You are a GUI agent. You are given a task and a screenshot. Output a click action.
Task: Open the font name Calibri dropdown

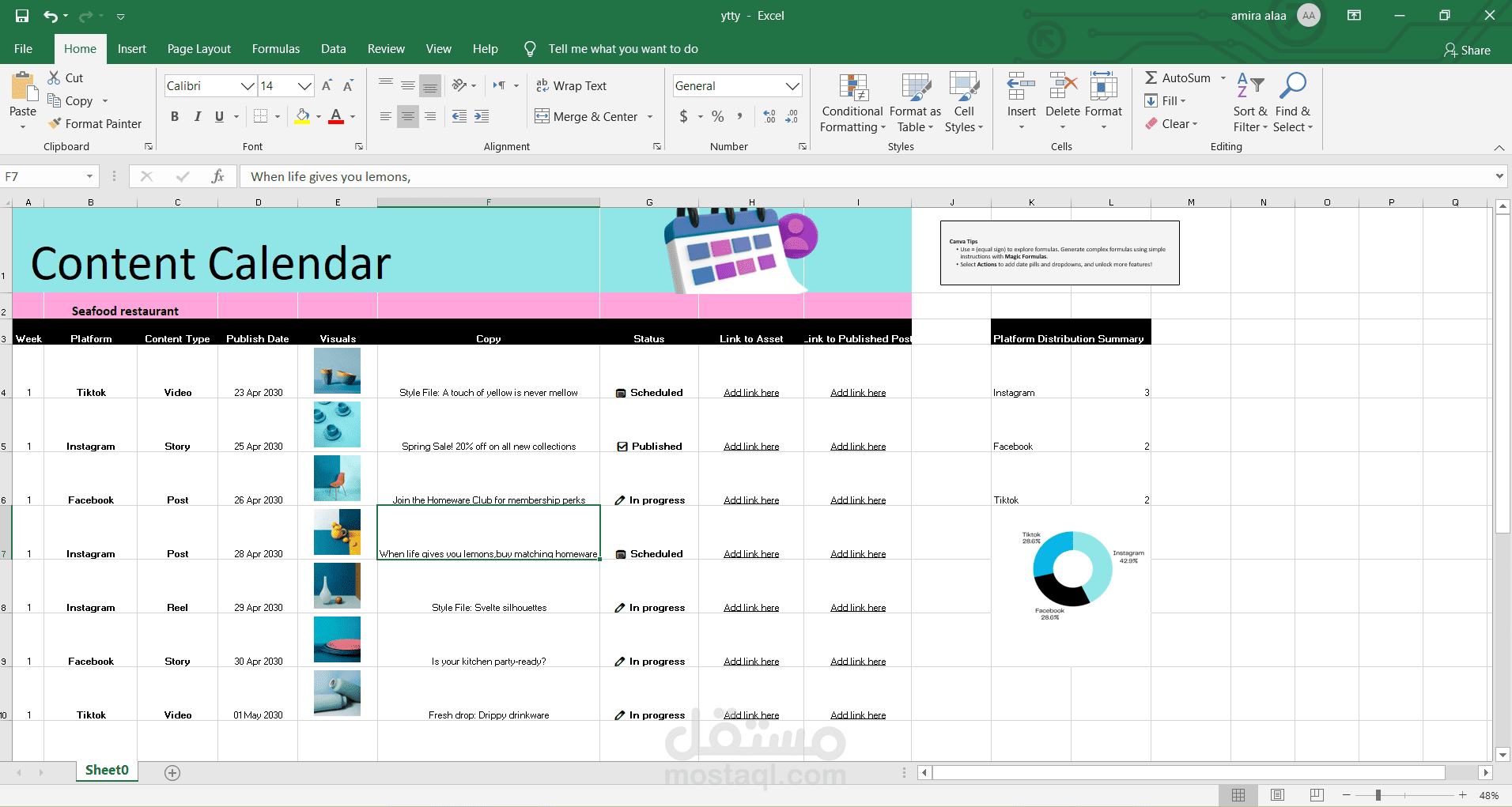[248, 85]
